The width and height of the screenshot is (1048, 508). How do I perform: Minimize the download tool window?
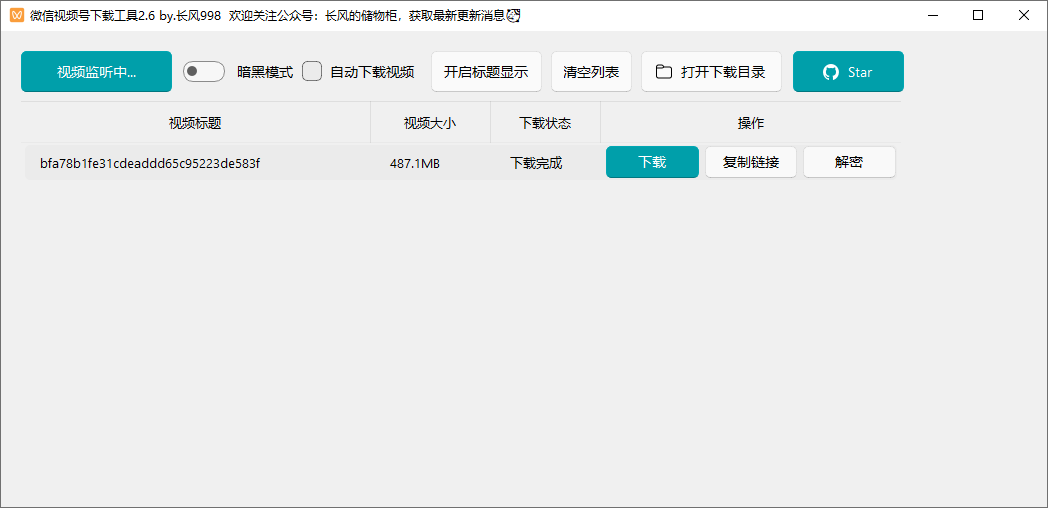coord(932,15)
